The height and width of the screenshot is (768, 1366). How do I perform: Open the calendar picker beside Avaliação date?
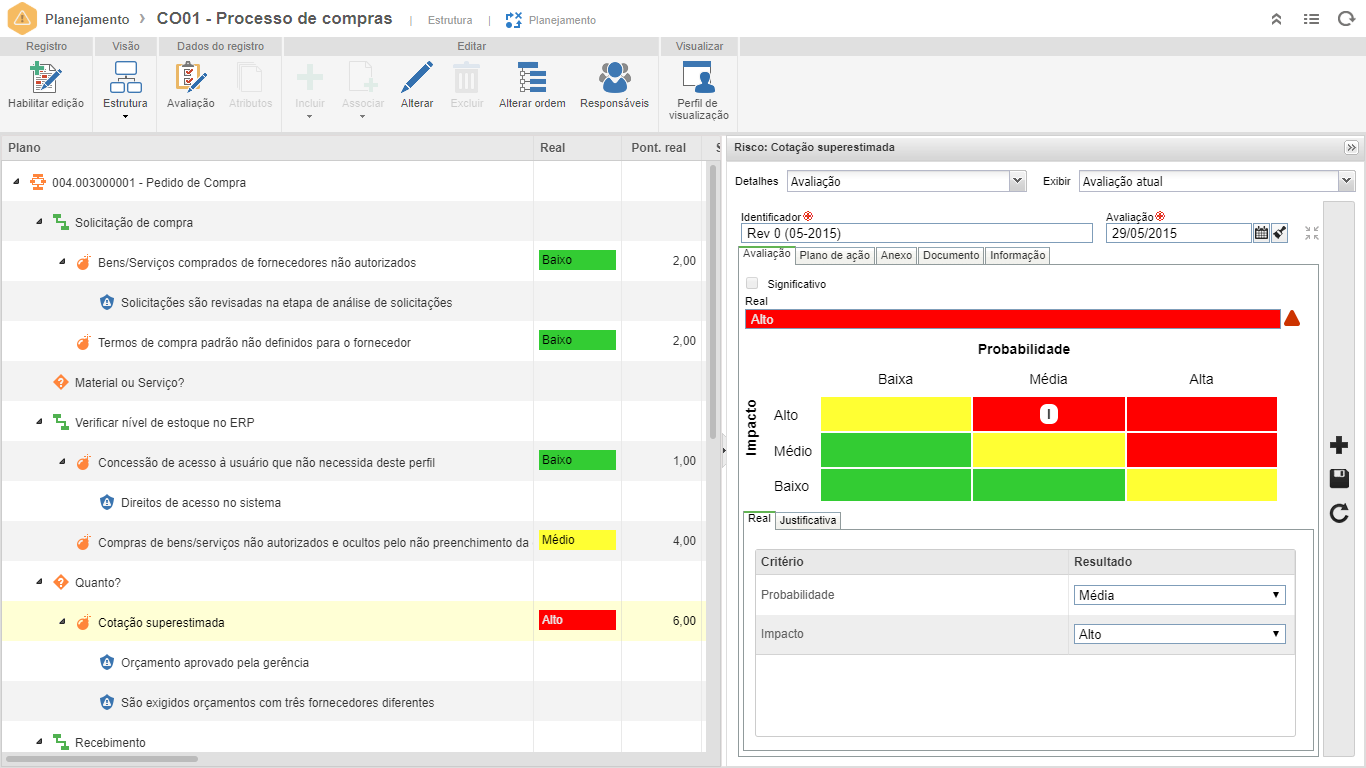click(x=1261, y=233)
